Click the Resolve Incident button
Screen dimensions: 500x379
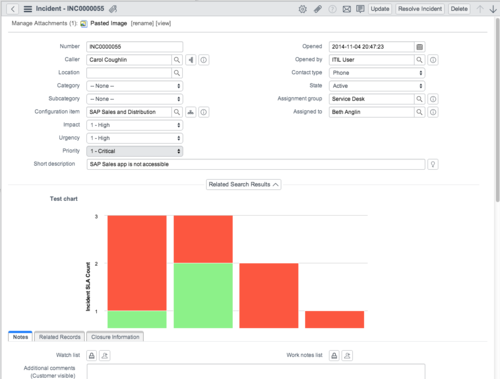pyautogui.click(x=420, y=9)
